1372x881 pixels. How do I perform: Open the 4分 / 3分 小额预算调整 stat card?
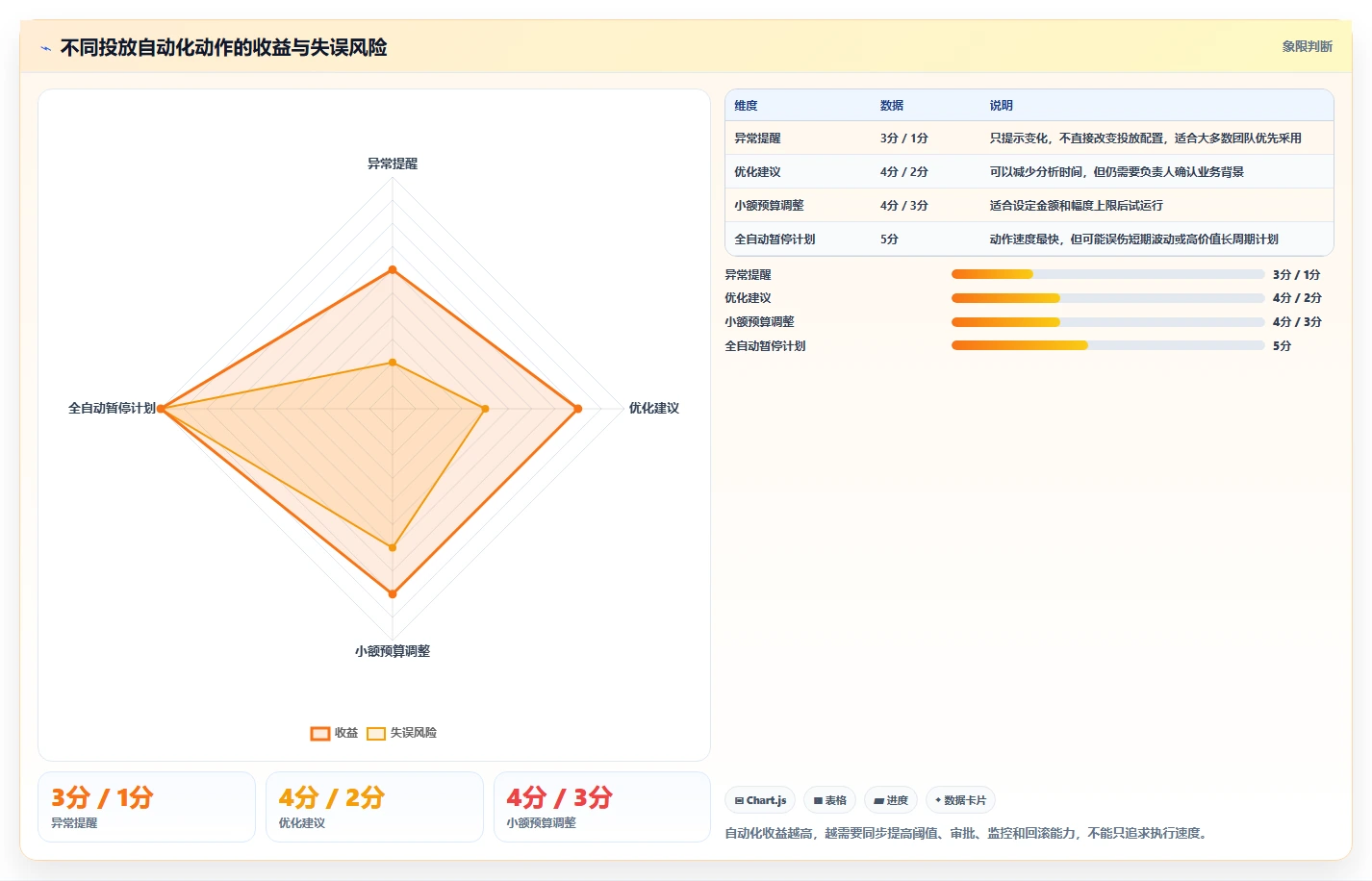click(x=602, y=807)
